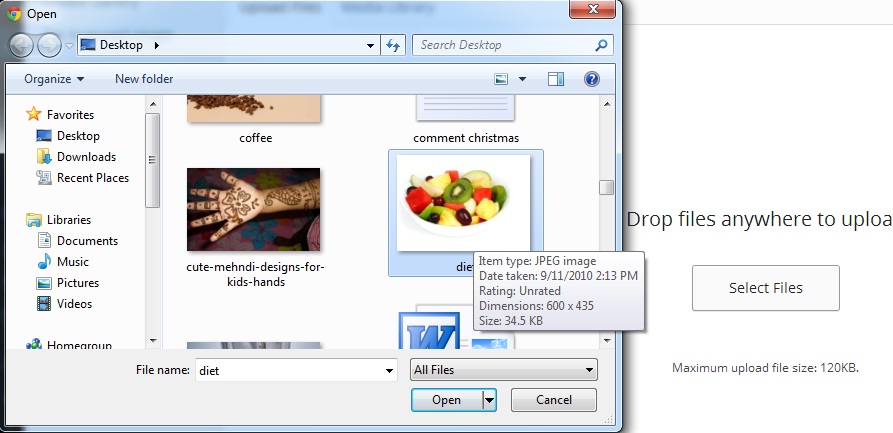Click the Chrome icon in dialog title
The height and width of the screenshot is (433, 893).
coord(14,14)
